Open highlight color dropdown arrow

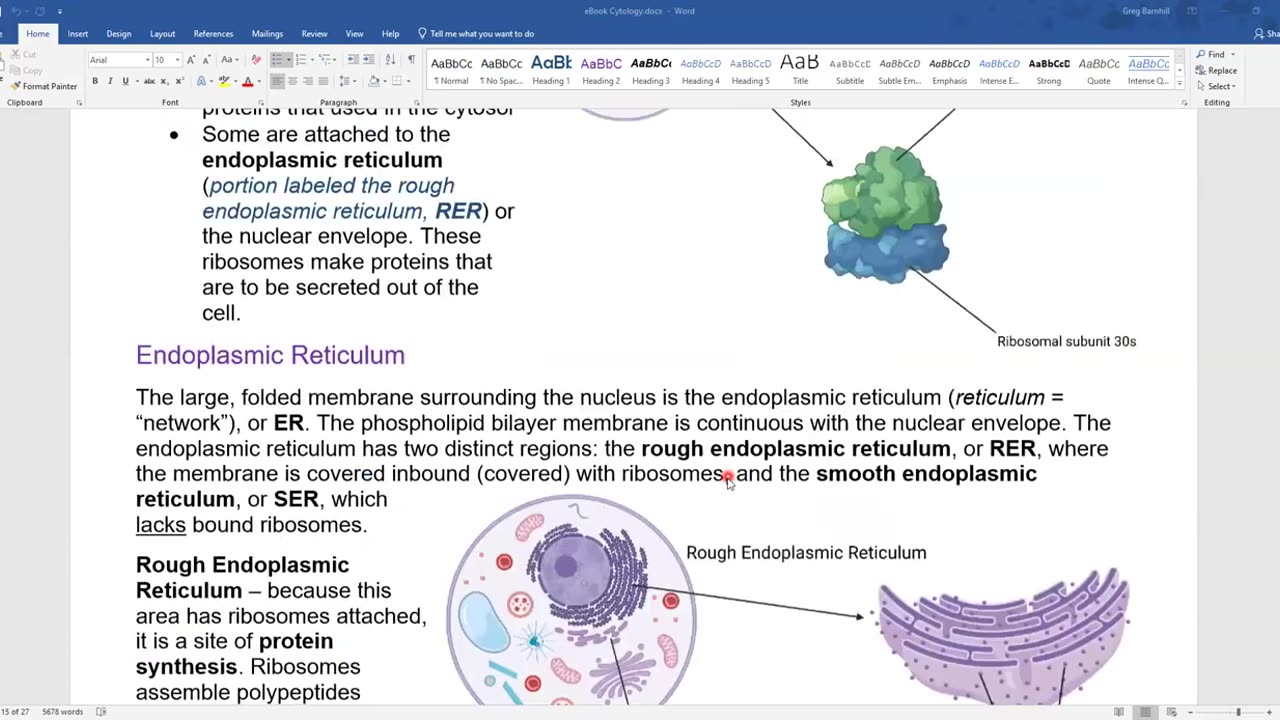235,81
